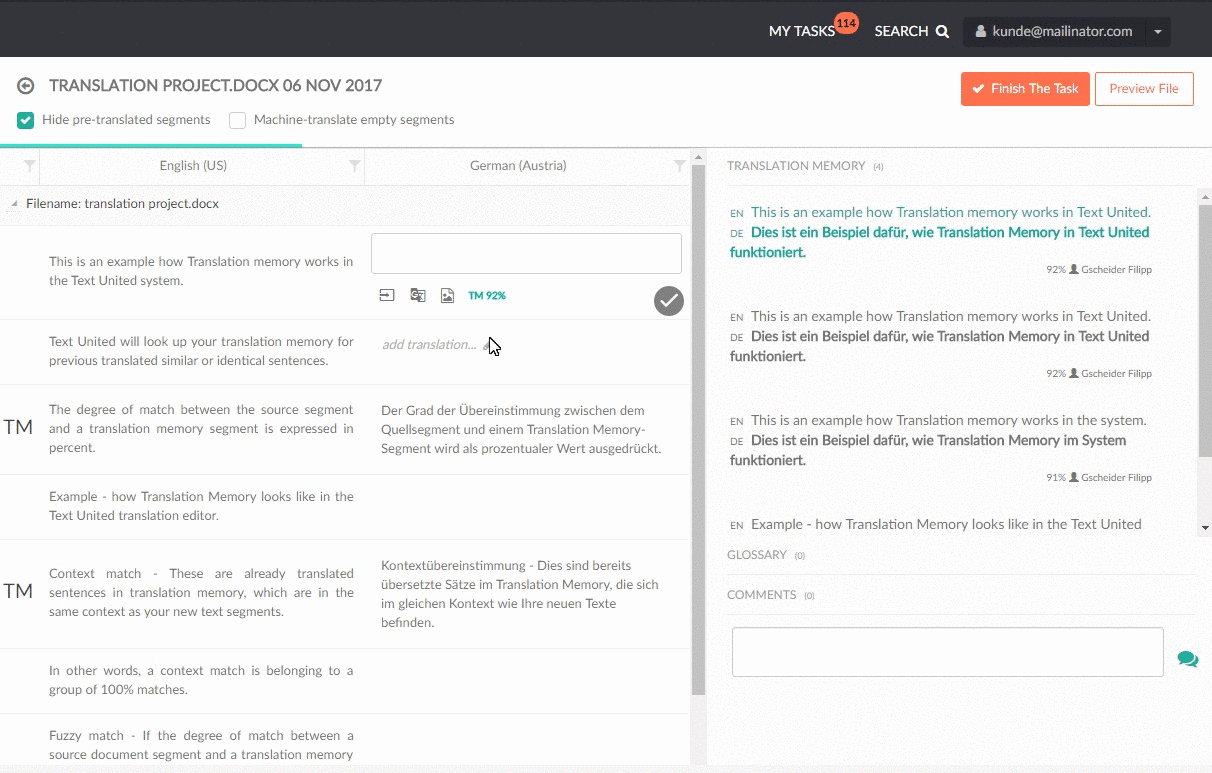
Task: Click the project title 'TRANSLATION PROJECT.DOCX 06 NOV 2017'
Action: [215, 86]
